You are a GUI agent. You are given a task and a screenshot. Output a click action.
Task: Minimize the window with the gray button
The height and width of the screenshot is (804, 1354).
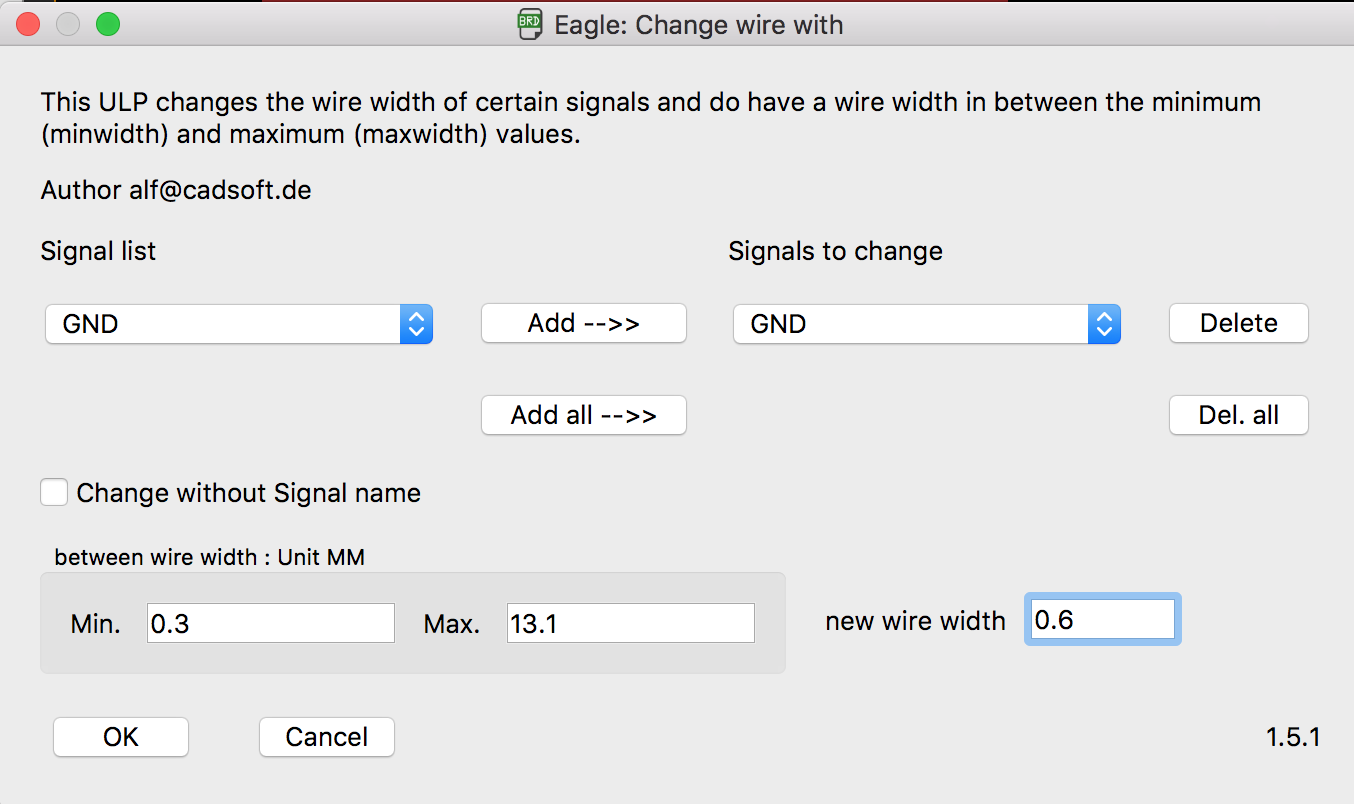point(68,24)
